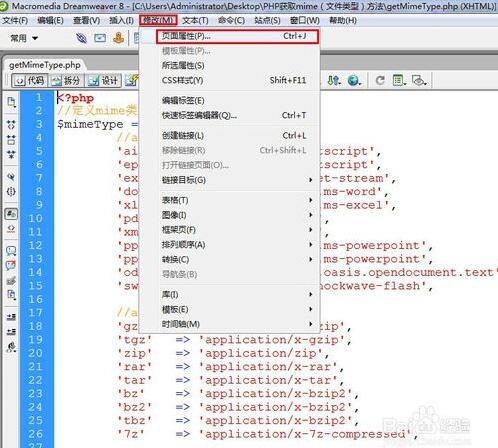Viewport: 498px width, 448px height.
Task: Click the format source code icon
Action: point(11,347)
